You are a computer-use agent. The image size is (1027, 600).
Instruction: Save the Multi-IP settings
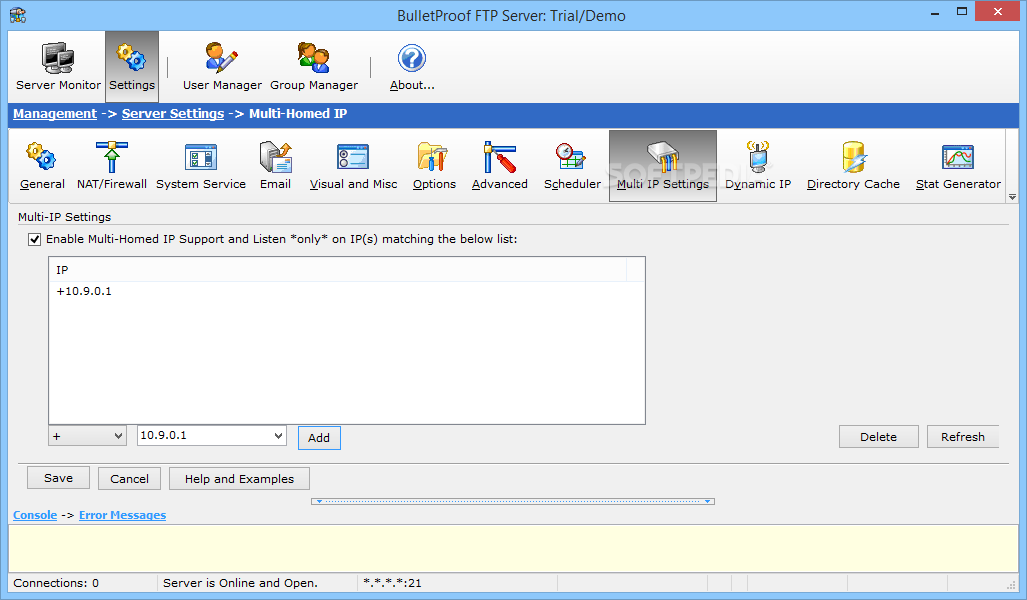[58, 478]
